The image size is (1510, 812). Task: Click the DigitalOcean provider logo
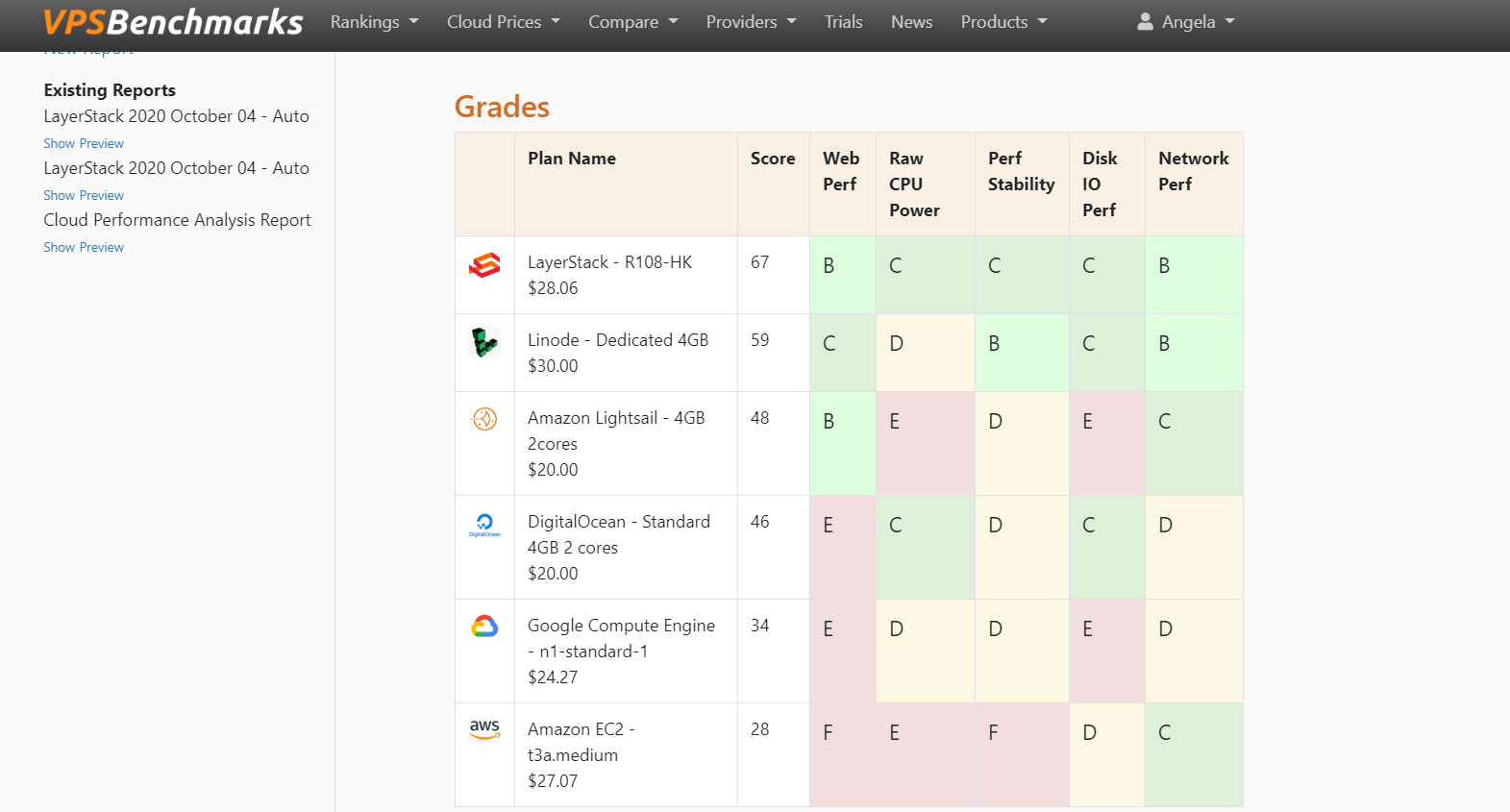(484, 524)
